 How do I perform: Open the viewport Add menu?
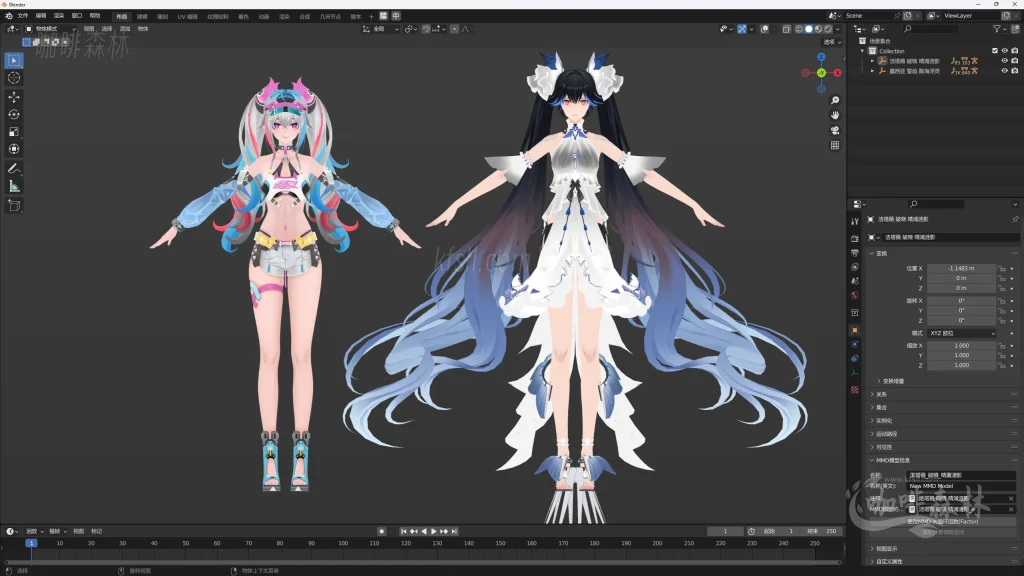click(125, 29)
